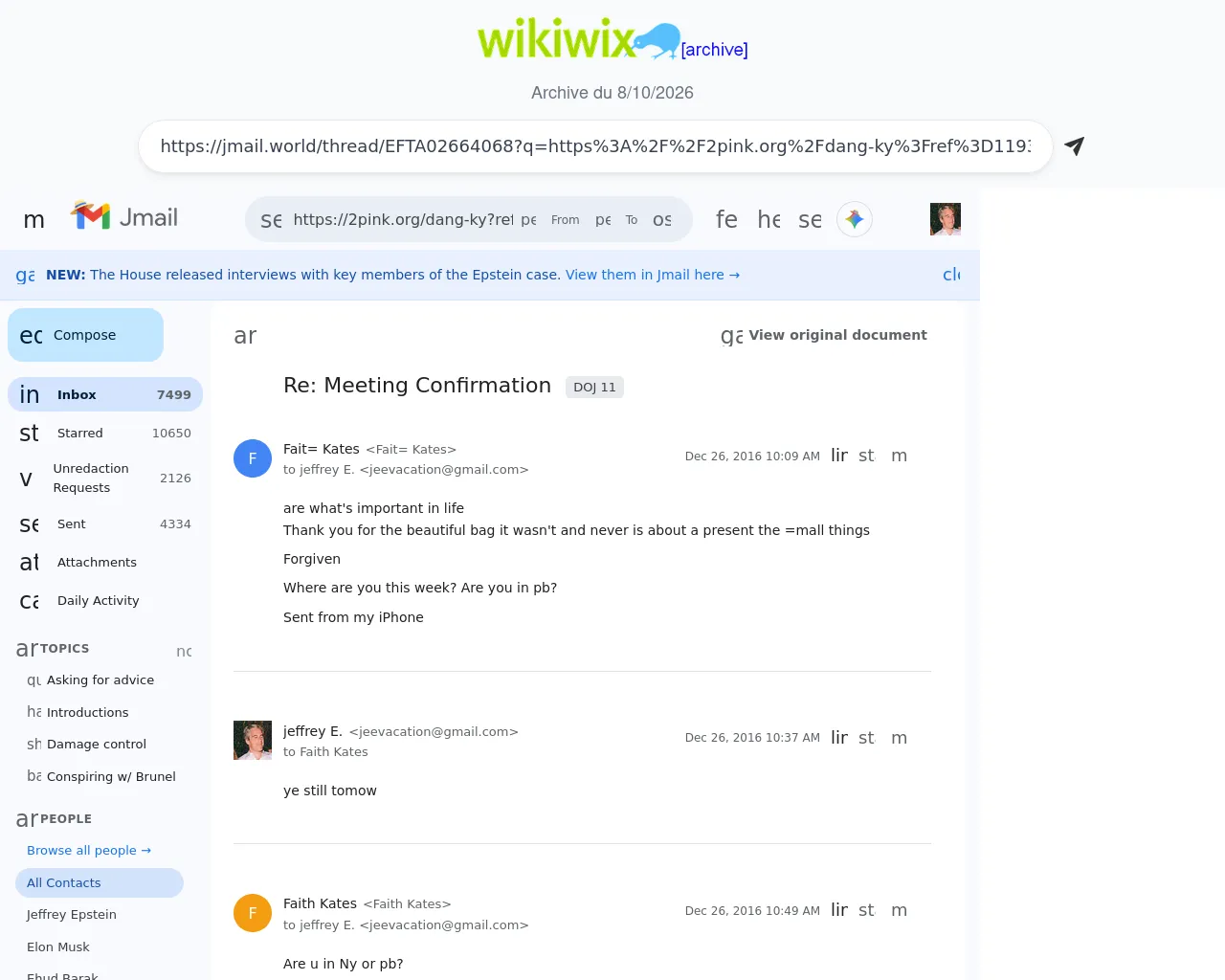This screenshot has width=1225, height=980.
Task: Click the search icon inside the Jmail search bar
Action: 271,219
